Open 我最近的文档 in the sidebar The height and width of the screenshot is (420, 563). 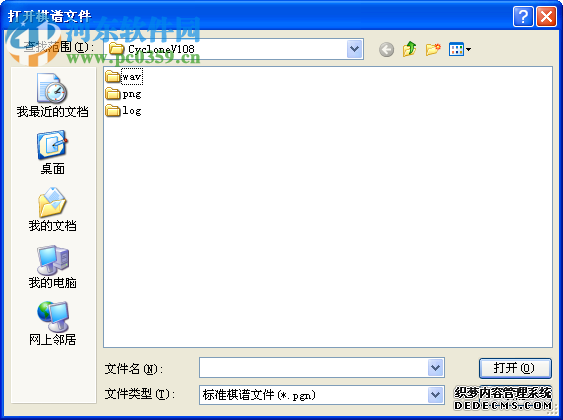(52, 95)
